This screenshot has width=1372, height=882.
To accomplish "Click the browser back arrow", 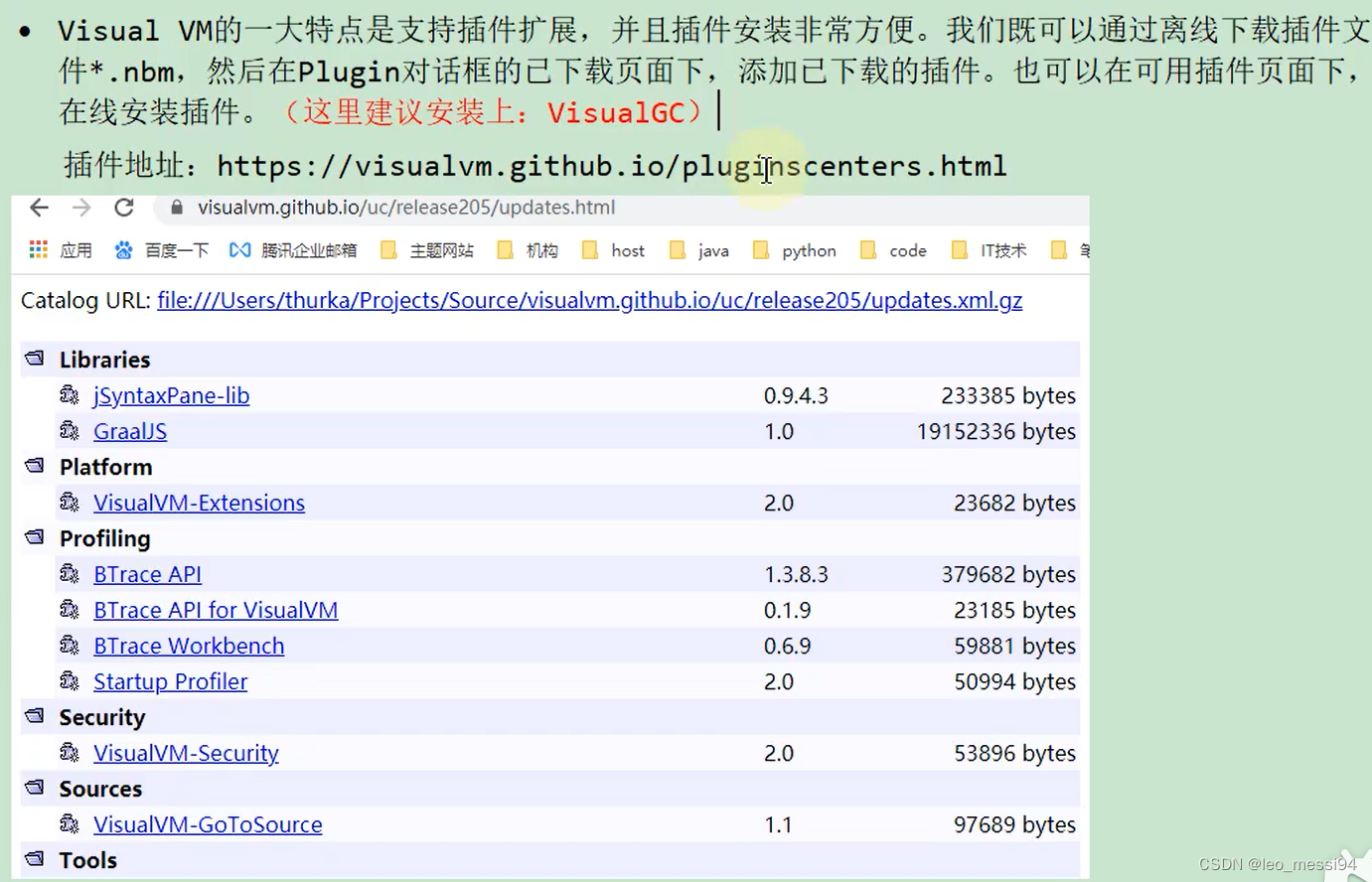I will pyautogui.click(x=39, y=208).
